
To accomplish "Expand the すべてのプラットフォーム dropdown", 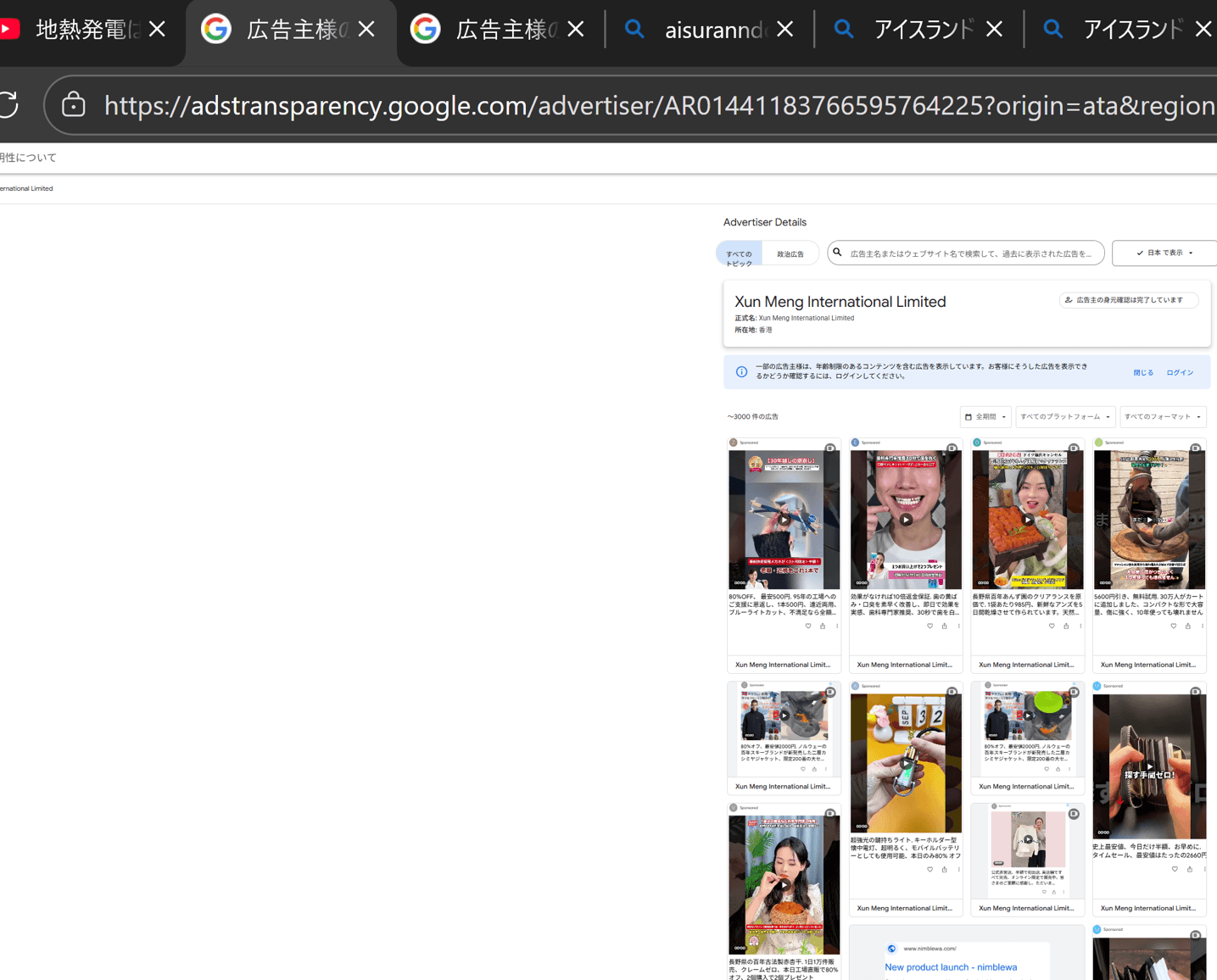I will point(1065,416).
